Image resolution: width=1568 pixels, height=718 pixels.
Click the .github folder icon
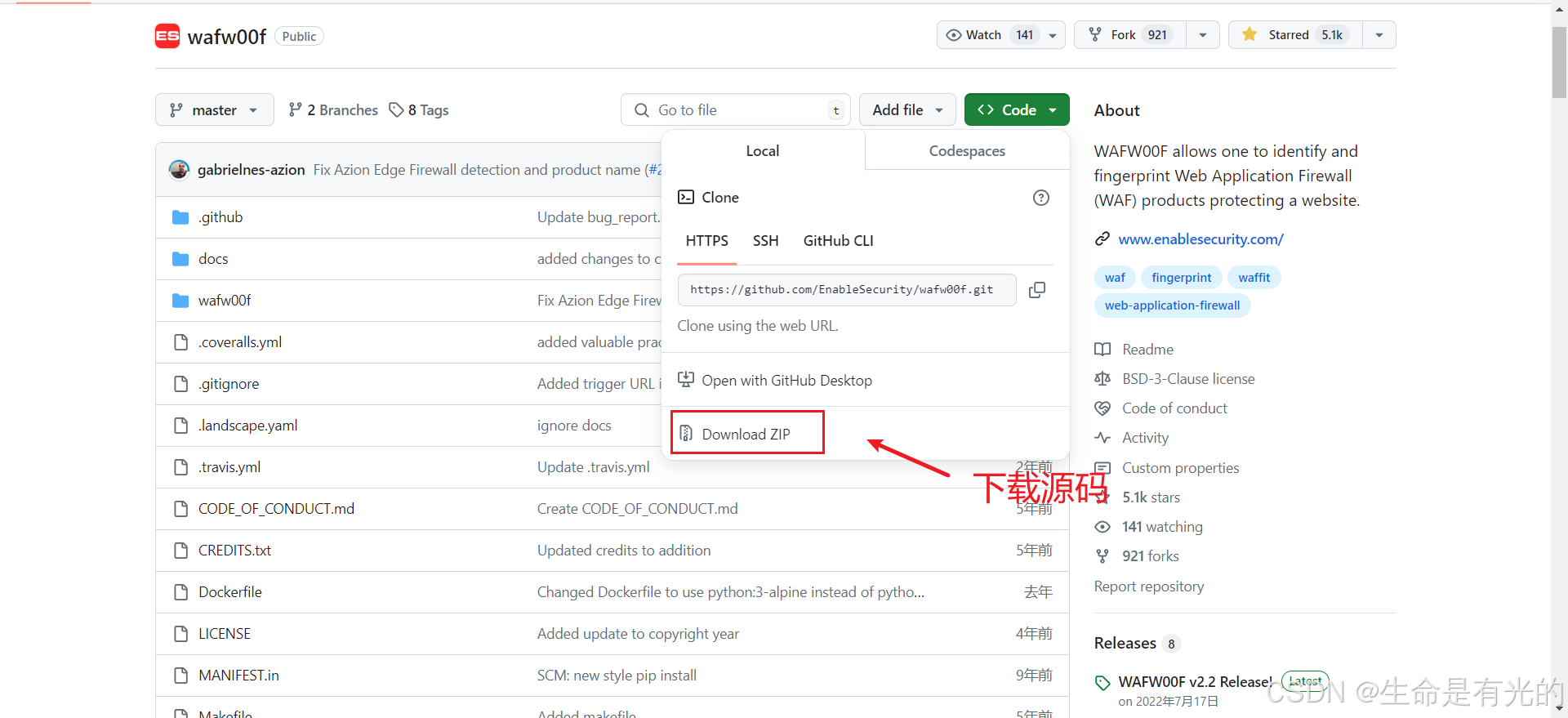[x=180, y=217]
